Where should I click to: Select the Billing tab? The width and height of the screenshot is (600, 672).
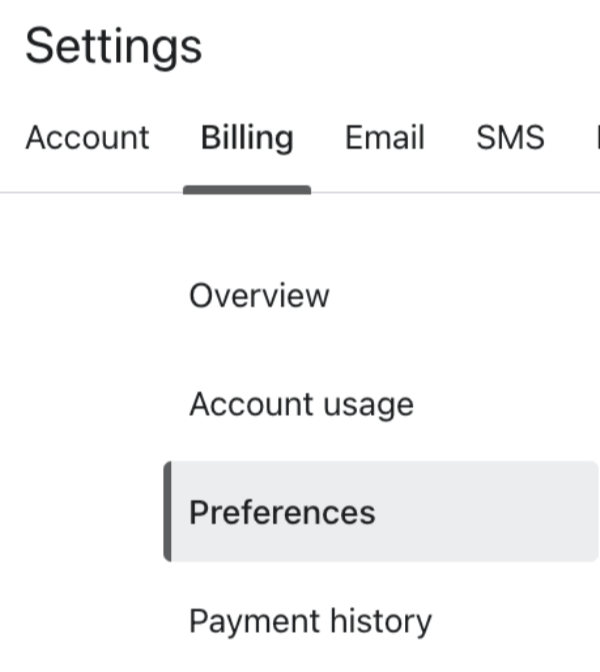click(247, 137)
